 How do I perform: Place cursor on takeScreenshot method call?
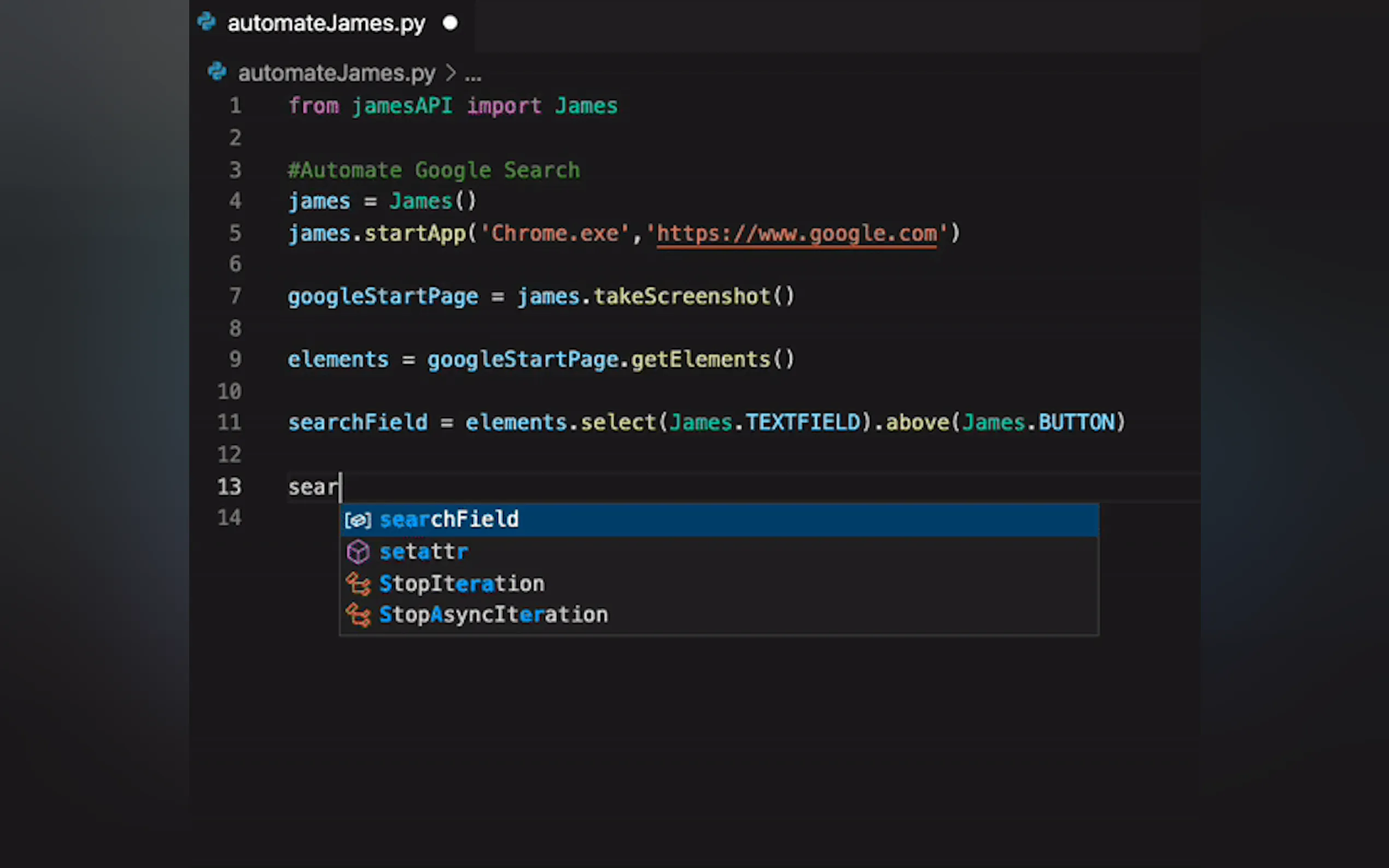681,297
